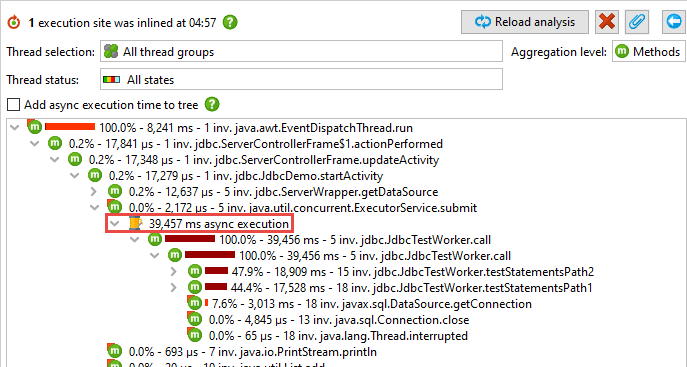Click the paperclip attach icon
The width and height of the screenshot is (687, 367).
coord(637,22)
